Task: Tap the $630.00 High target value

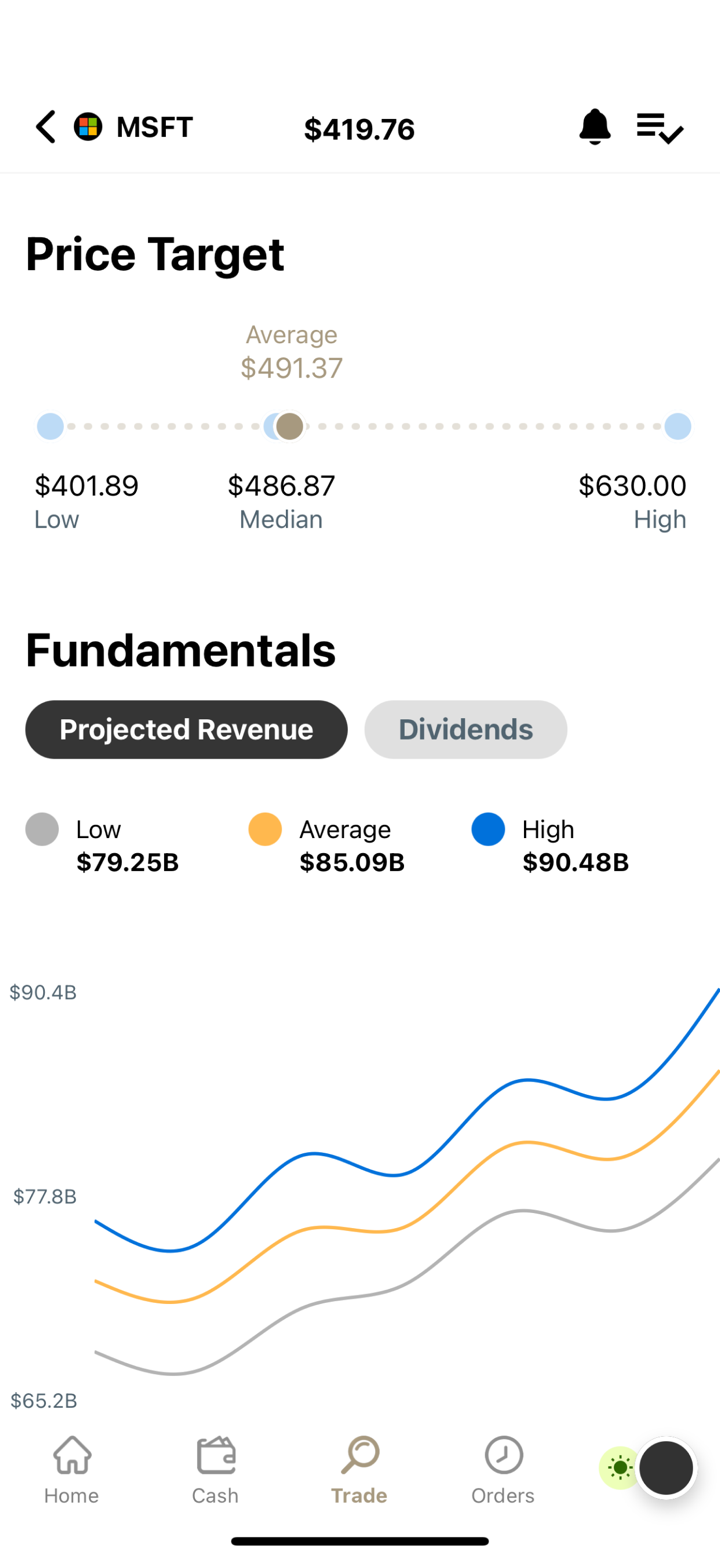Action: (632, 486)
